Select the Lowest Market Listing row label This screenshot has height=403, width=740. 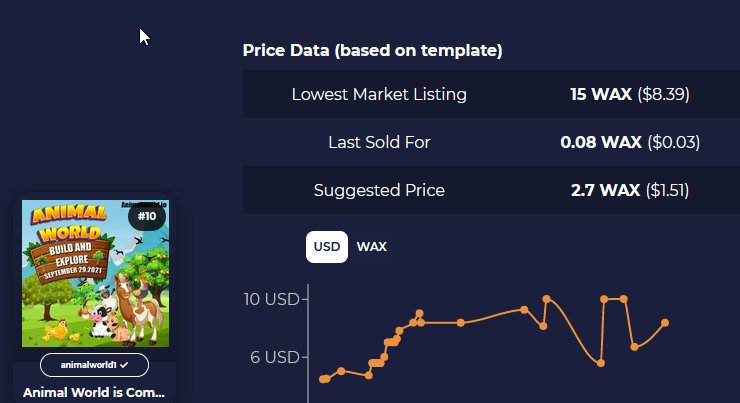point(379,94)
